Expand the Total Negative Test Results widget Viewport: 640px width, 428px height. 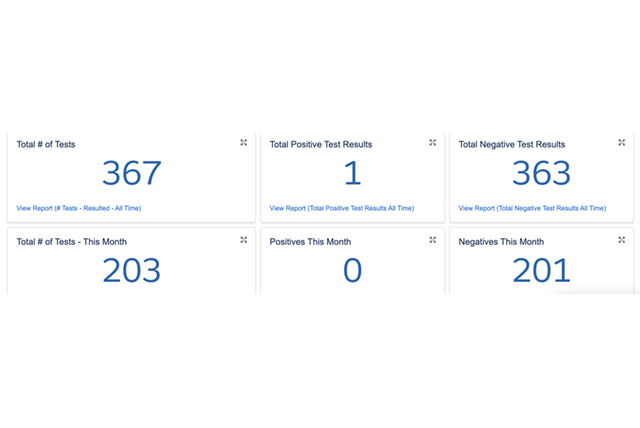coord(621,143)
